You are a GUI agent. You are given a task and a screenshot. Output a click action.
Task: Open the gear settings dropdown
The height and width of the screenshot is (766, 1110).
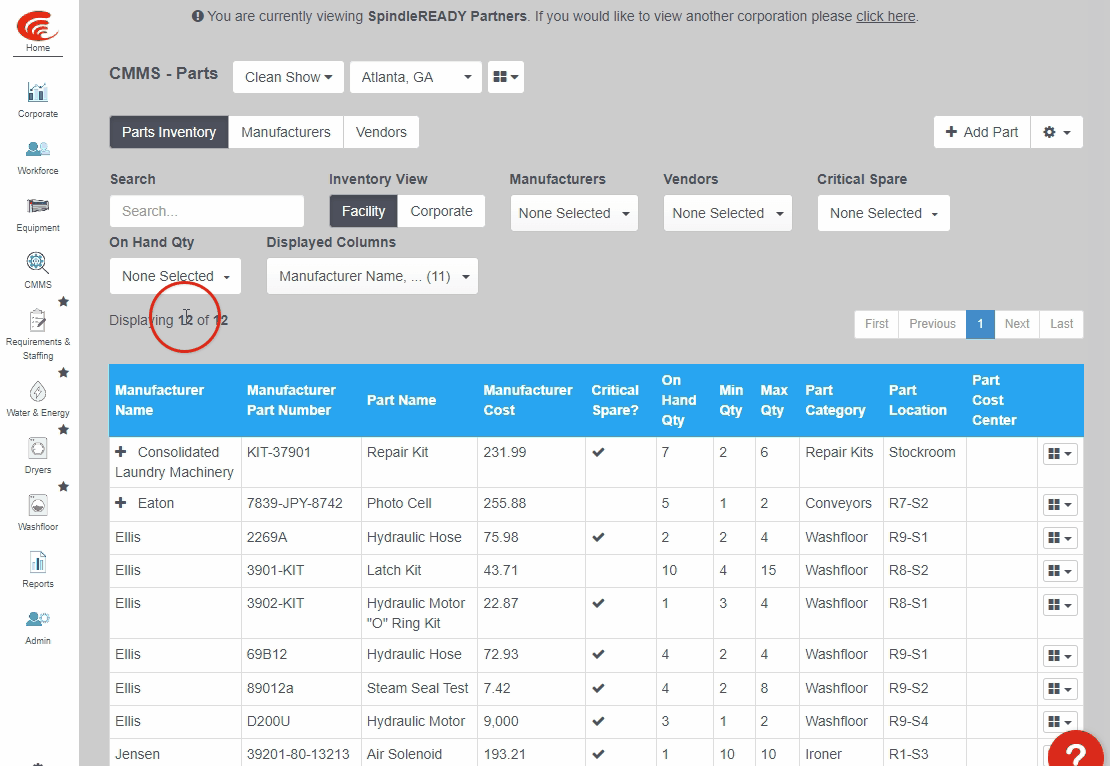click(x=1056, y=132)
